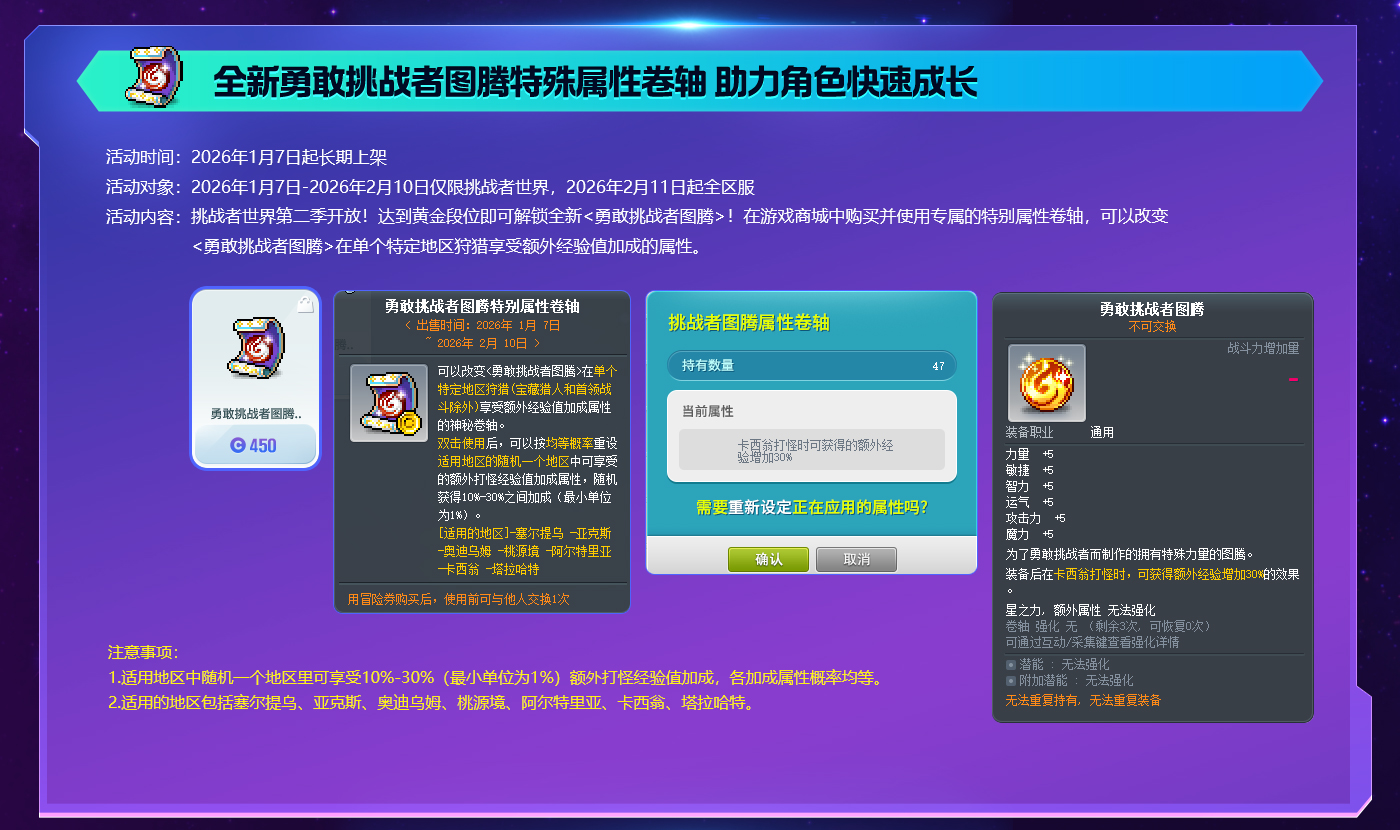Click the 不可交换 label under totem title
This screenshot has height=830, width=1400.
1152,327
